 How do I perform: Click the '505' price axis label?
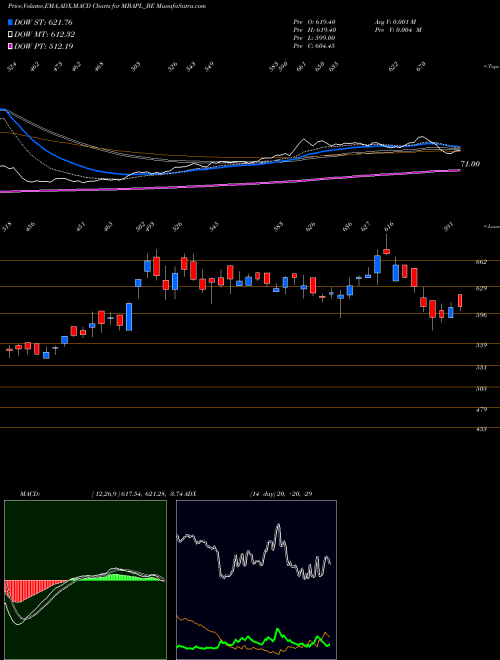coord(481,389)
